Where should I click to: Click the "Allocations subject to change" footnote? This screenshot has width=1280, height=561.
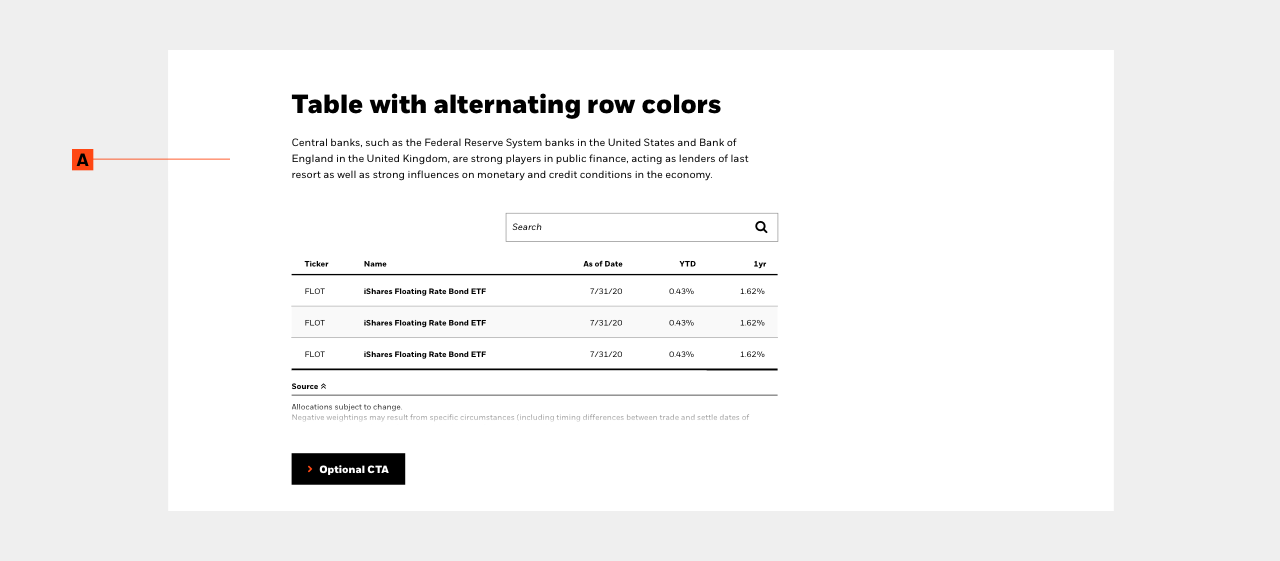347,407
